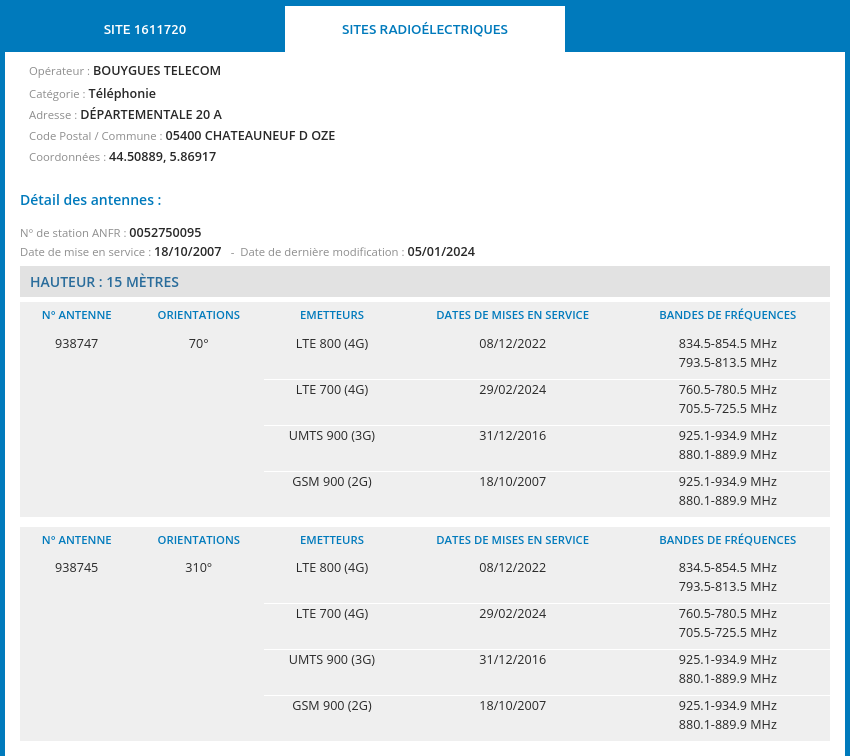
Task: Click the service start date 18/10/2007 in header
Action: [188, 252]
